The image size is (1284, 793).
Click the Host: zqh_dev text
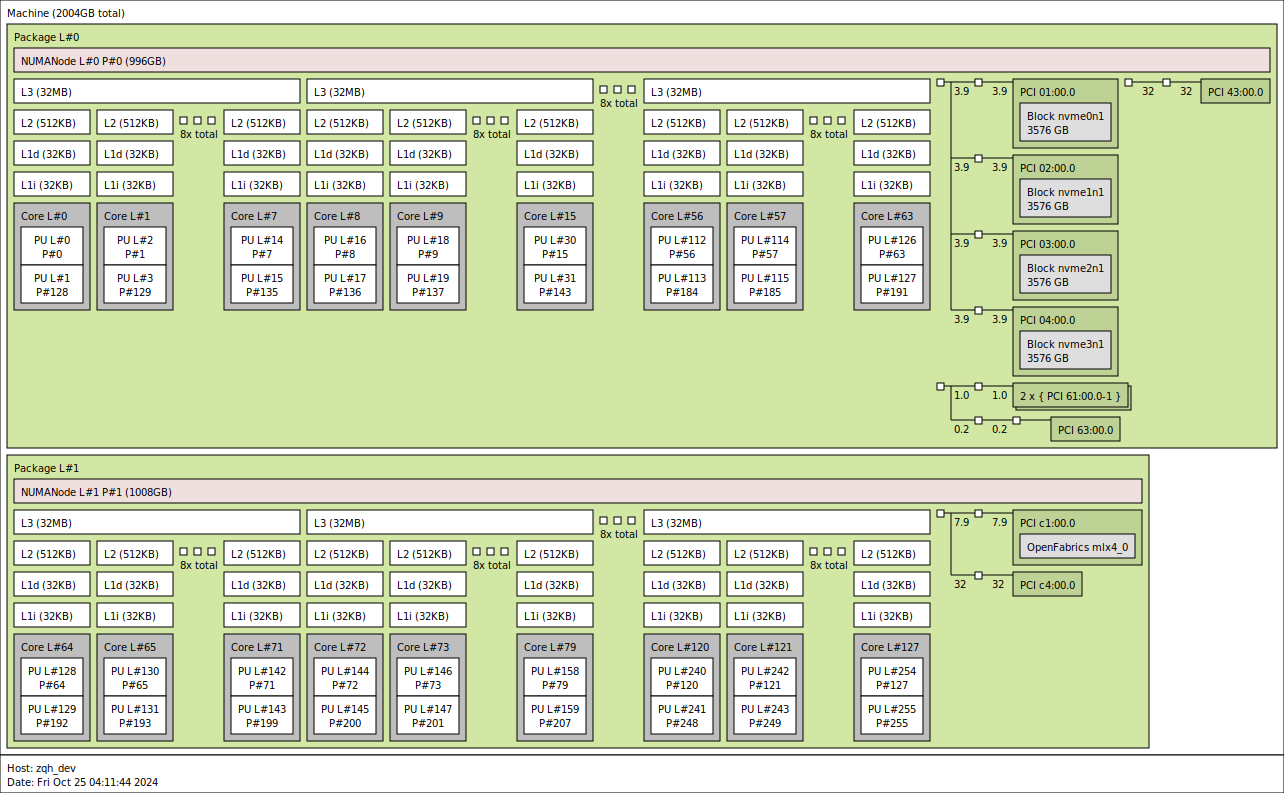coord(41,768)
